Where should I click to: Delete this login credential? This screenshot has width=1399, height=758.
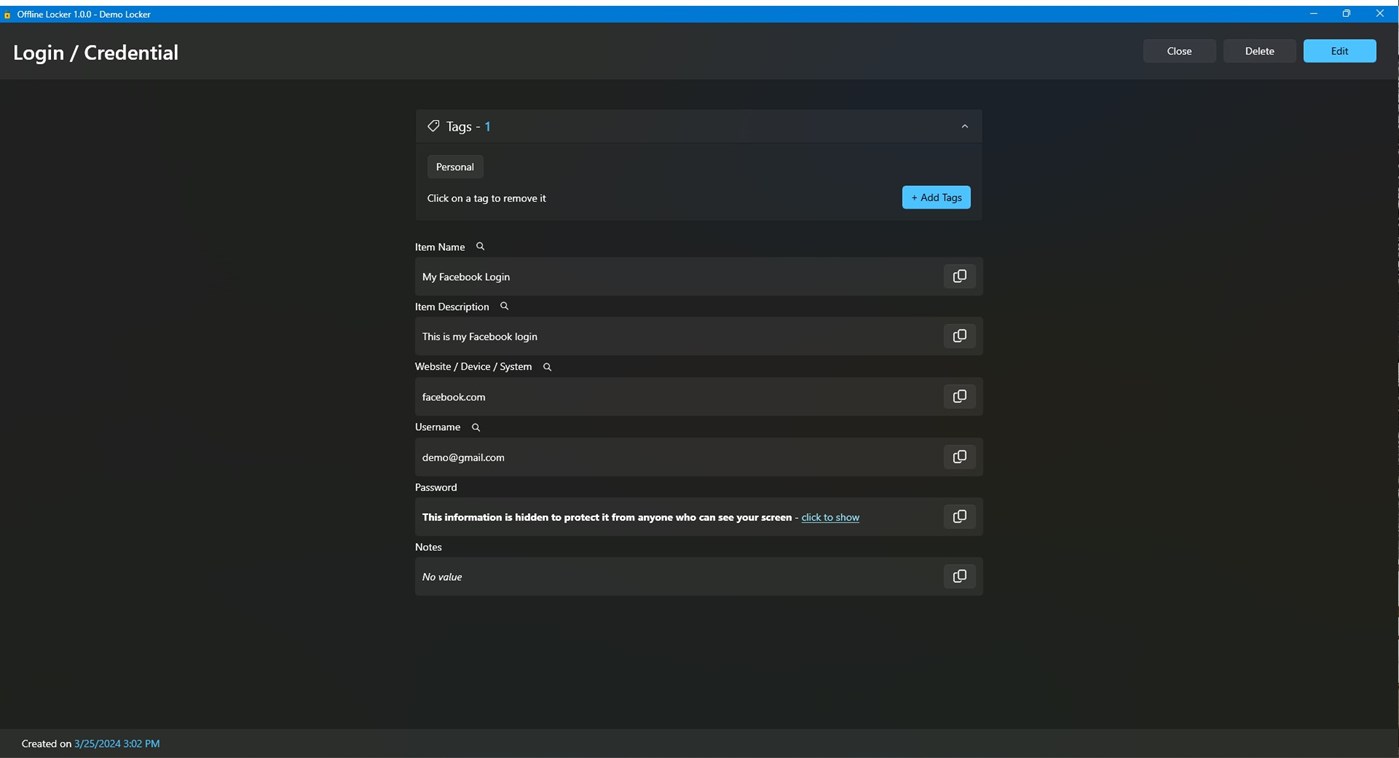pyautogui.click(x=1259, y=51)
